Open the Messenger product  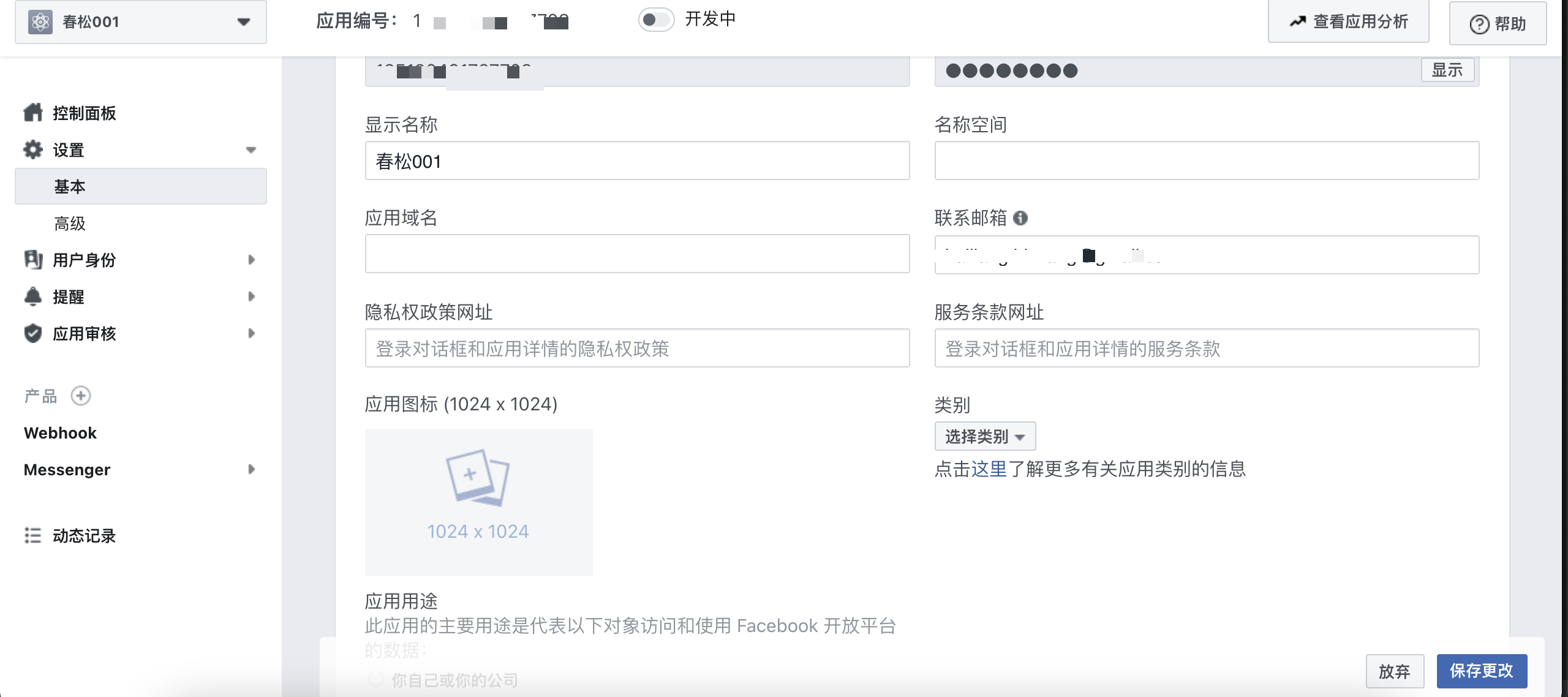tap(67, 470)
